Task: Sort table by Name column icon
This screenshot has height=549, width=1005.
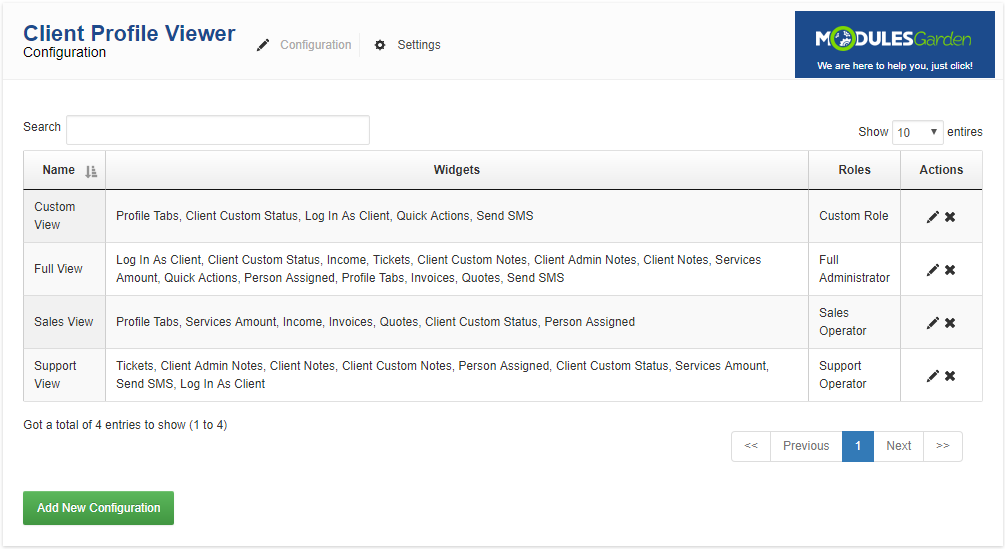Action: coord(91,171)
